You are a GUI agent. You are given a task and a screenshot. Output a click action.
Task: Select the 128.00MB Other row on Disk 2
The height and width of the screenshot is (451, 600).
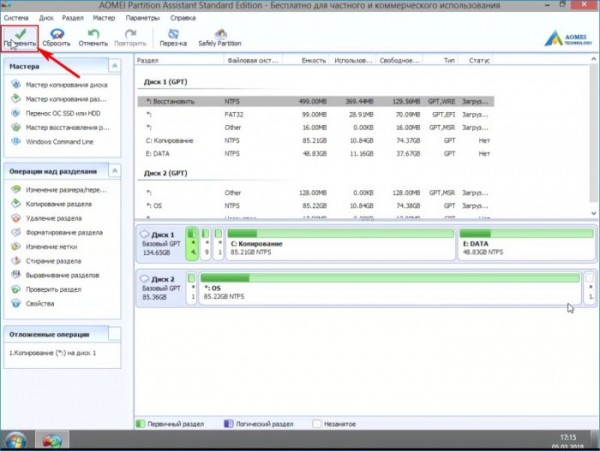coord(316,193)
